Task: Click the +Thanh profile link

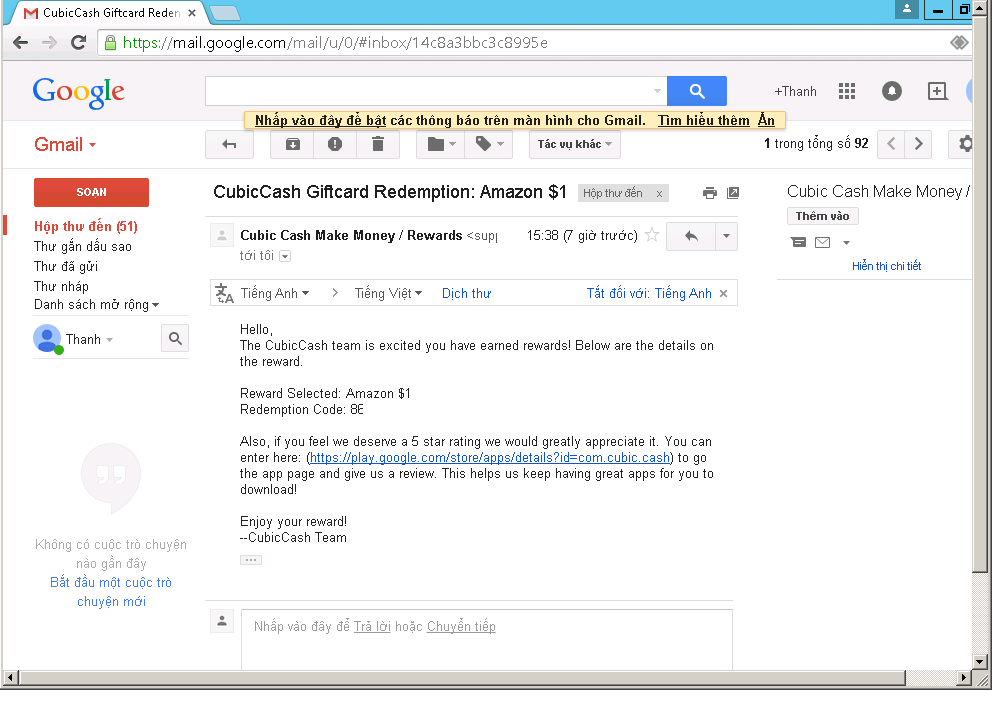Action: tap(795, 91)
